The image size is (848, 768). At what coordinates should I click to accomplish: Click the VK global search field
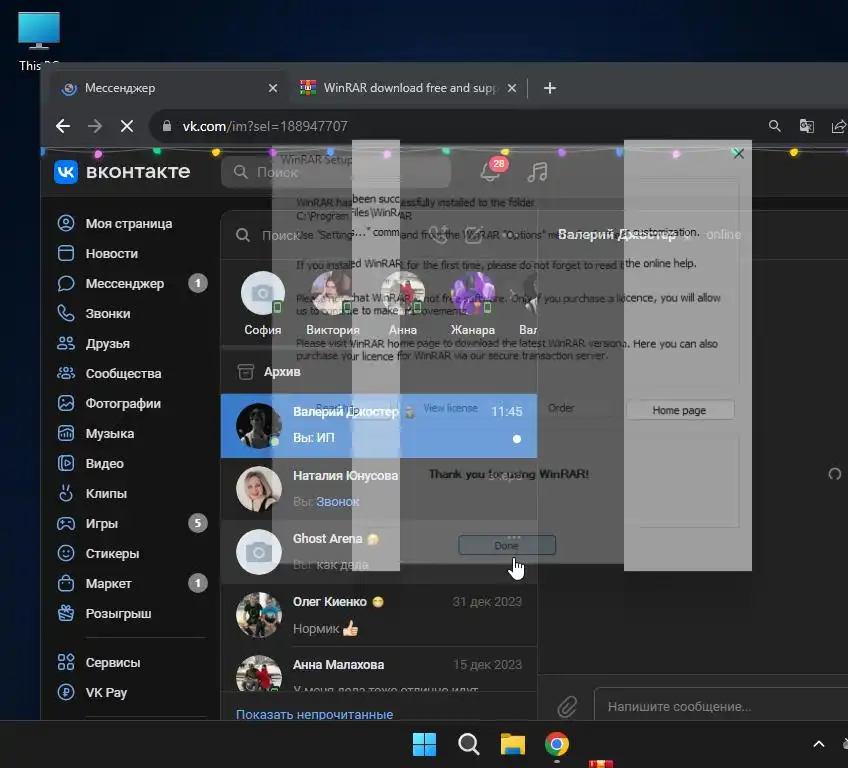pyautogui.click(x=335, y=172)
